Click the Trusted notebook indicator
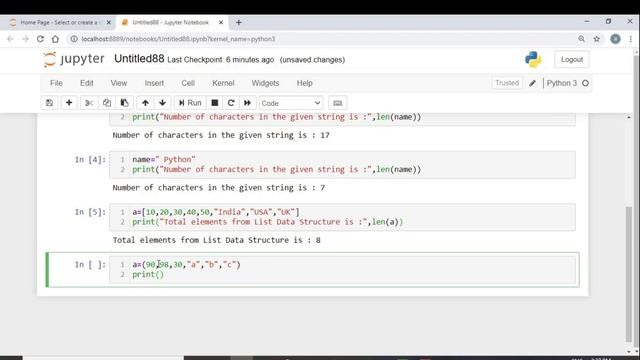Viewport: 640px width, 360px height. (x=507, y=83)
